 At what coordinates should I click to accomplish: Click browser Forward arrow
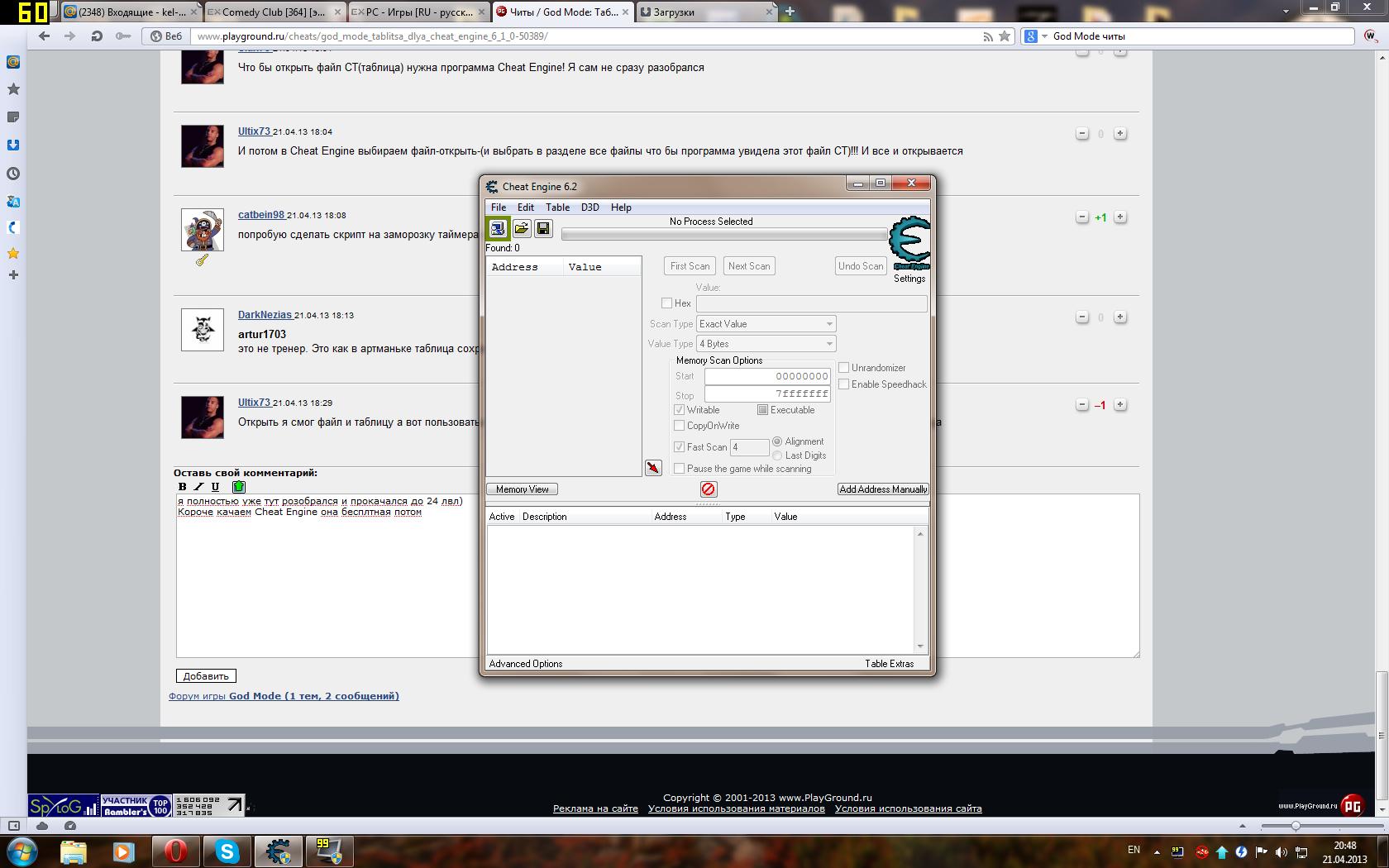[x=70, y=36]
